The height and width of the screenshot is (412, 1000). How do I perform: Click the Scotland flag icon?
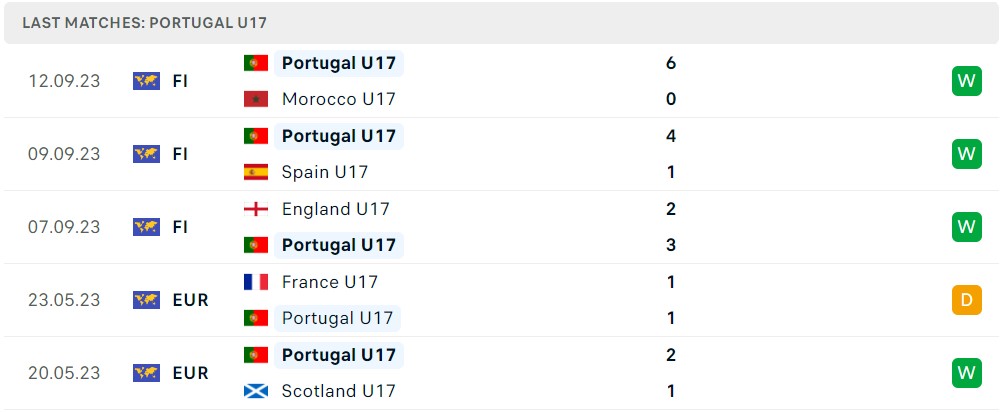(x=256, y=391)
